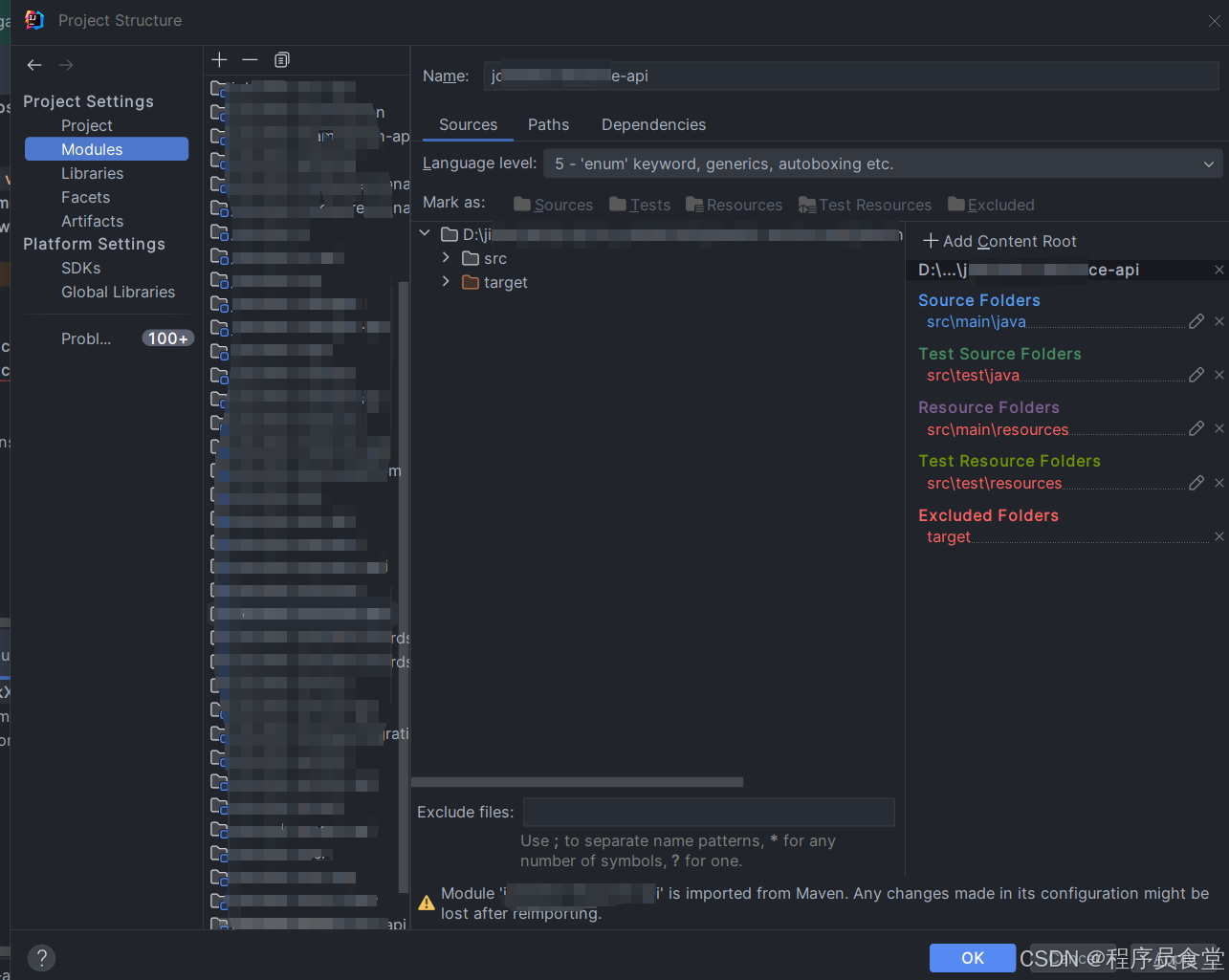Mark selected folder as Sources

pos(553,204)
